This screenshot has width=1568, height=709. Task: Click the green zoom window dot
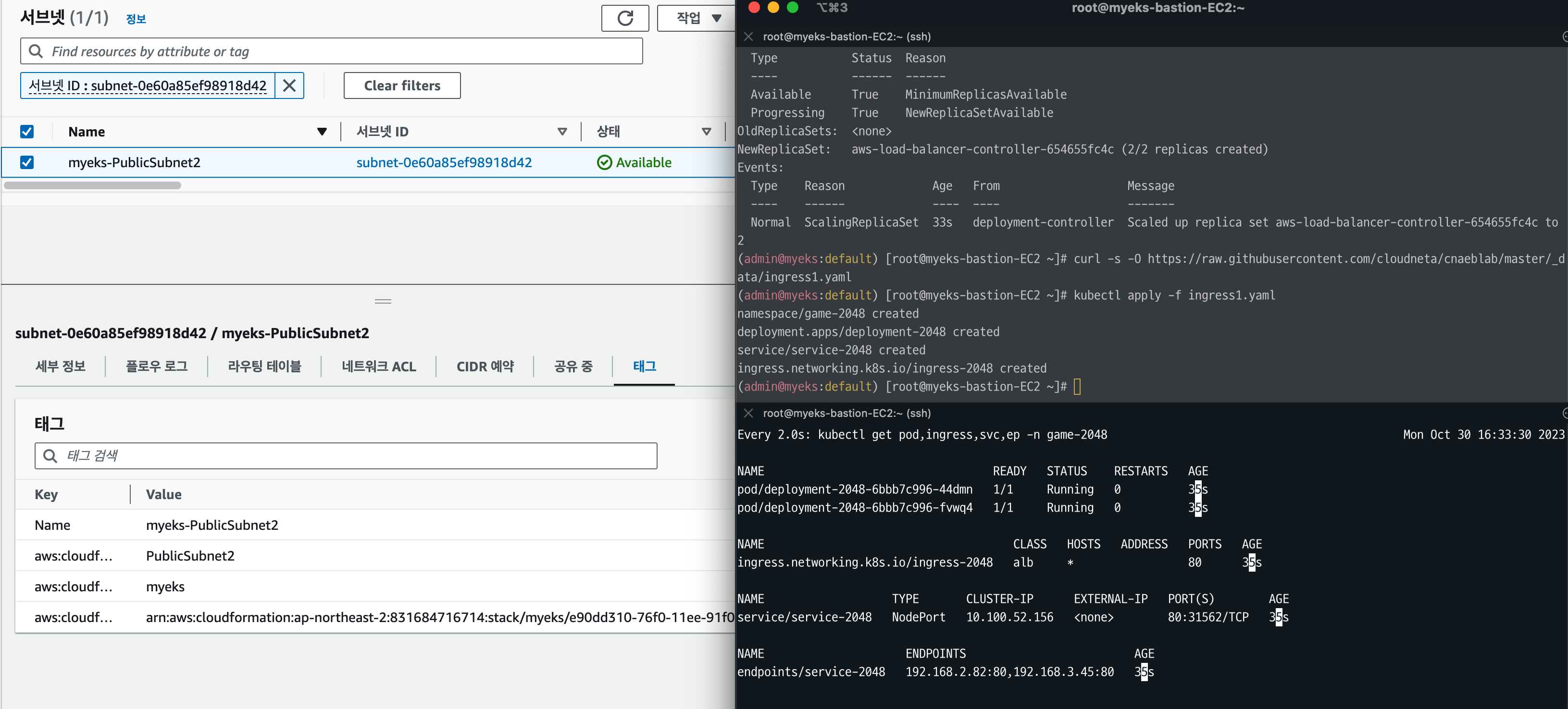[x=793, y=7]
